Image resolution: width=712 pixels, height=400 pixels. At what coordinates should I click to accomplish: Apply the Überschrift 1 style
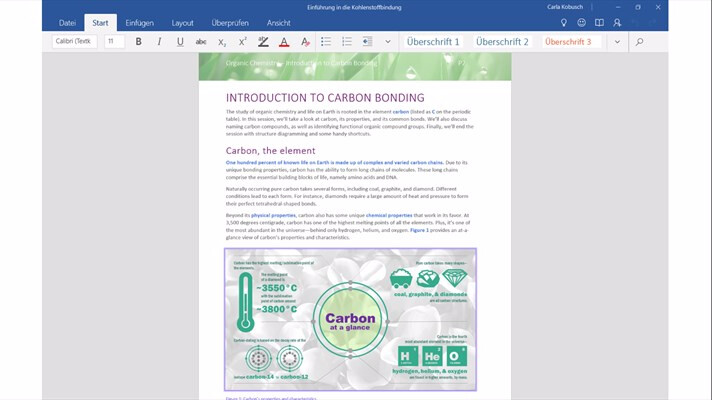tap(433, 42)
